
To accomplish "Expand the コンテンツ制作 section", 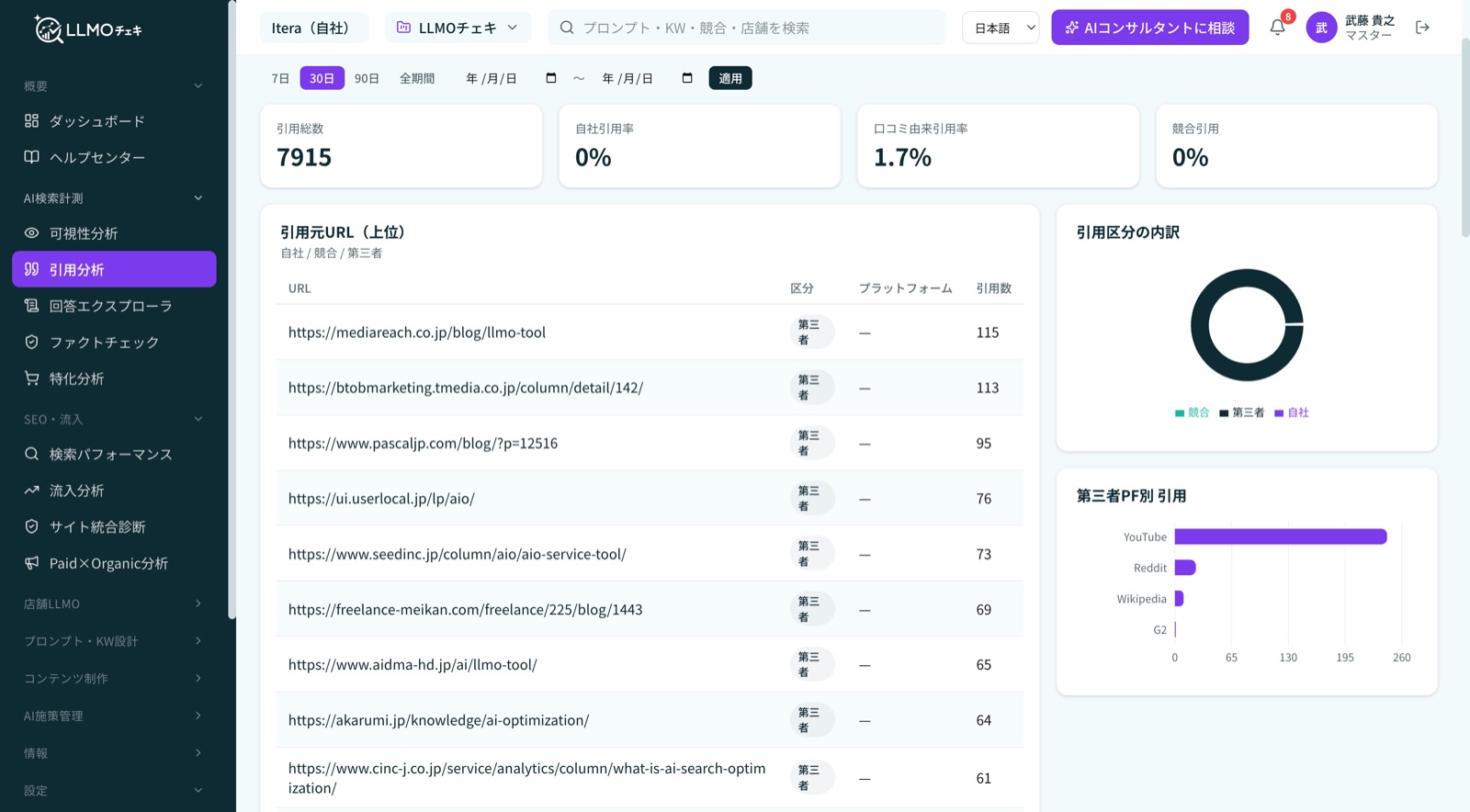I will click(198, 678).
